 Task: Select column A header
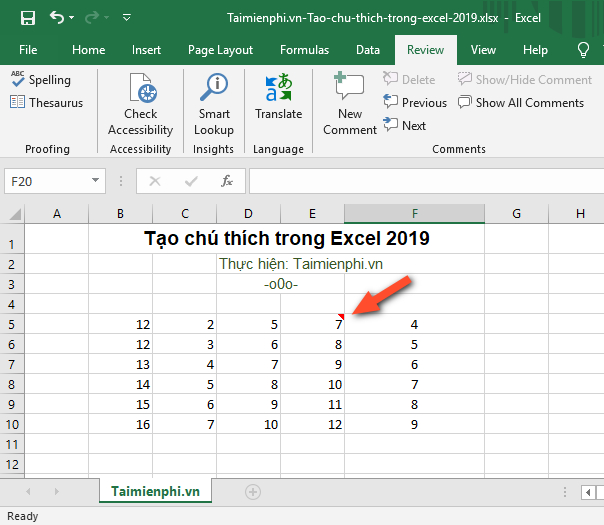57,214
